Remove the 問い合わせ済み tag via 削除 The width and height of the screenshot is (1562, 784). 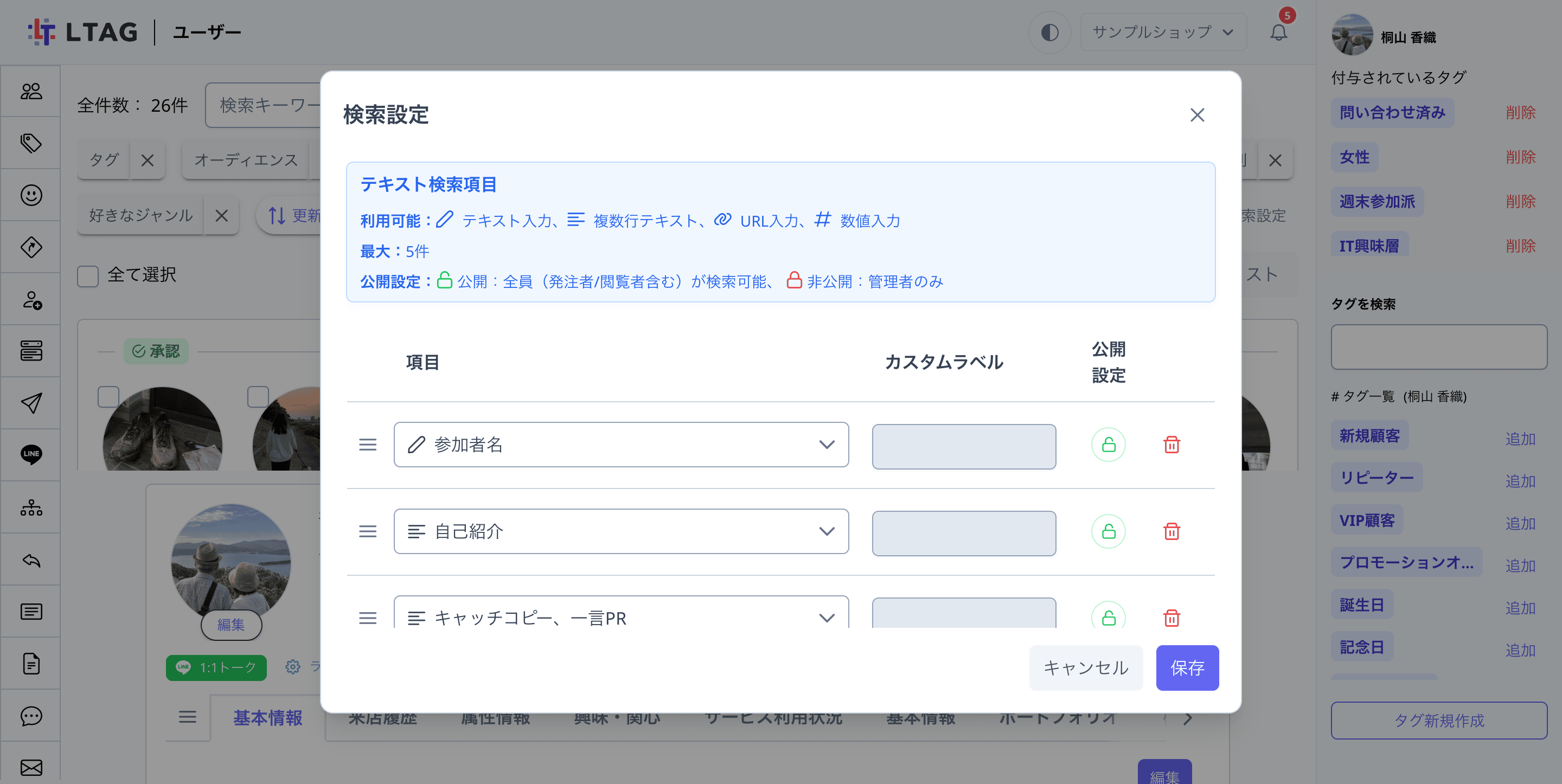tap(1520, 113)
